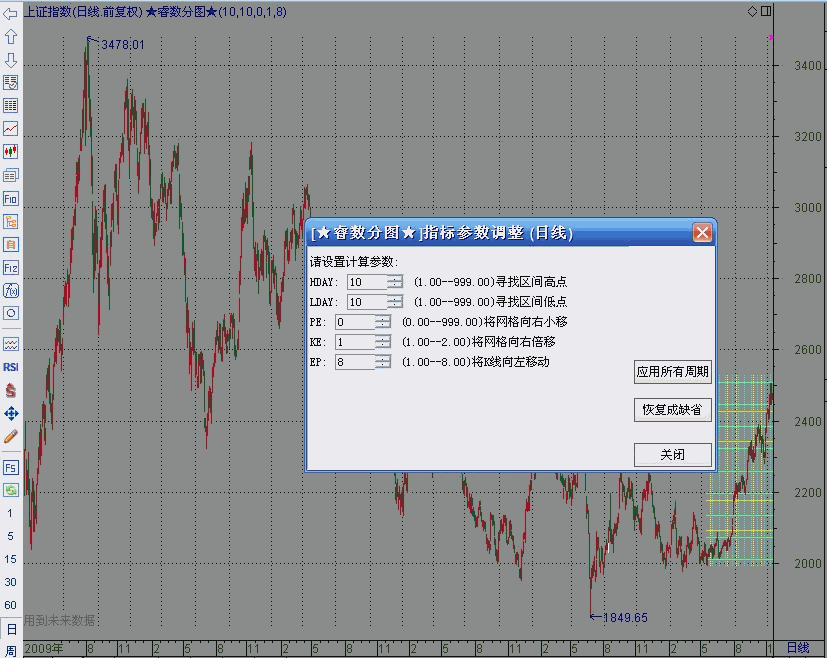Switch to 5-minute period
This screenshot has height=662, width=827.
click(x=10, y=536)
